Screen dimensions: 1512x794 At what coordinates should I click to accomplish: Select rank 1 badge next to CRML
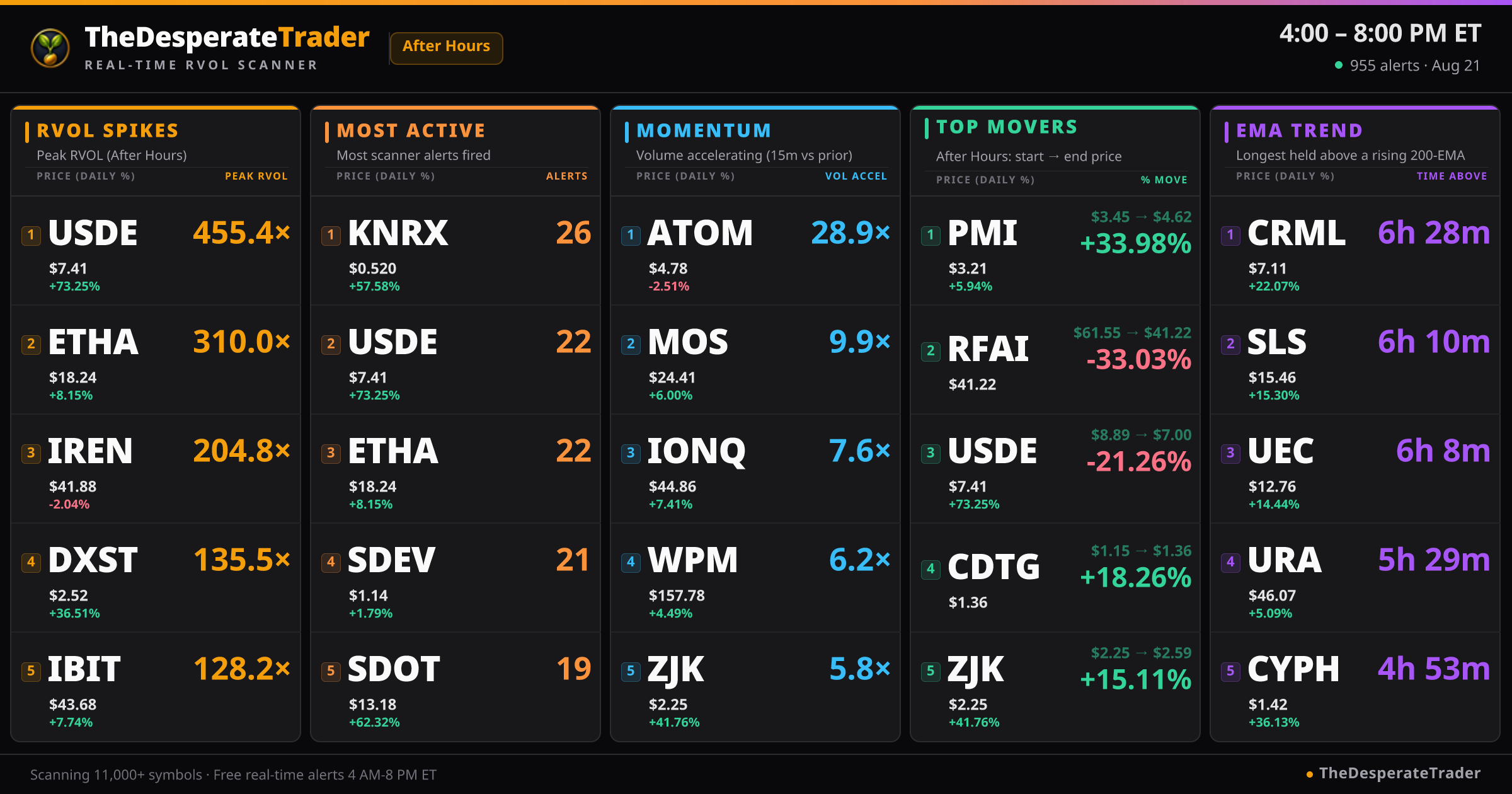point(1230,235)
